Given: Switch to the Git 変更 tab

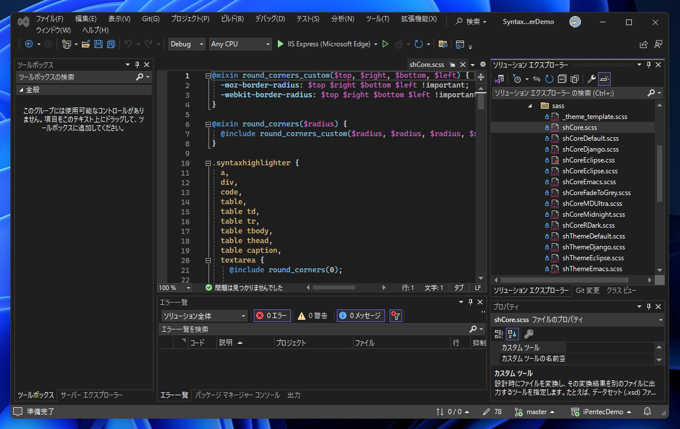Looking at the screenshot, I should [587, 291].
